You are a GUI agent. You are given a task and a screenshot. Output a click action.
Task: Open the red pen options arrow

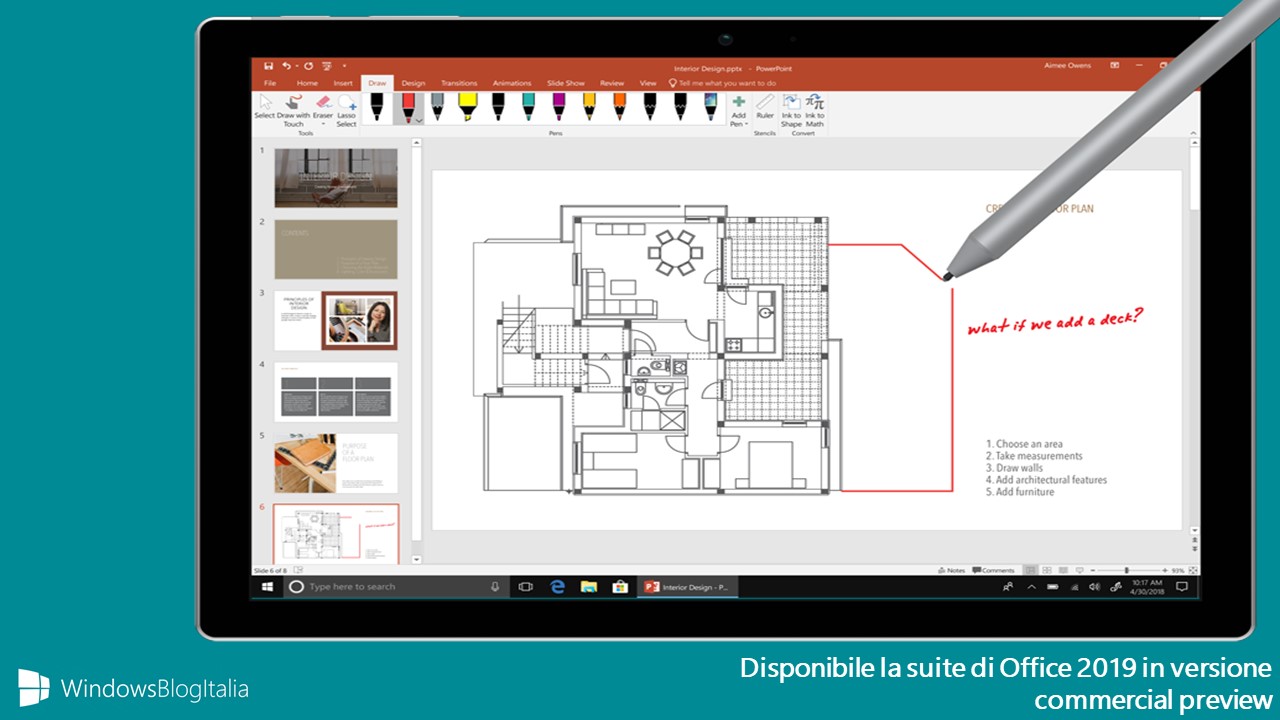(x=418, y=119)
